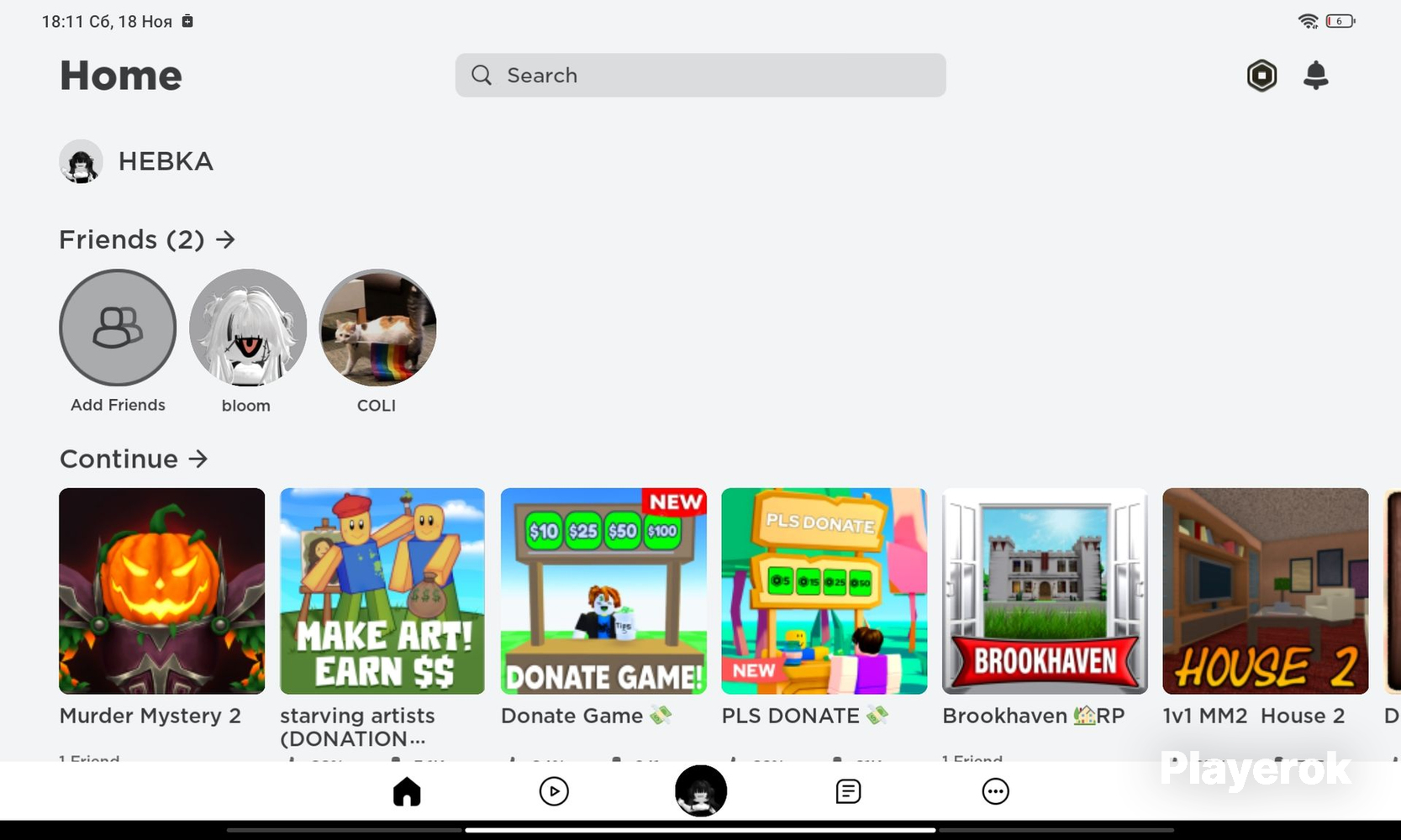Open Wi-Fi status indicator
Viewport: 1401px width, 840px height.
coord(1308,21)
